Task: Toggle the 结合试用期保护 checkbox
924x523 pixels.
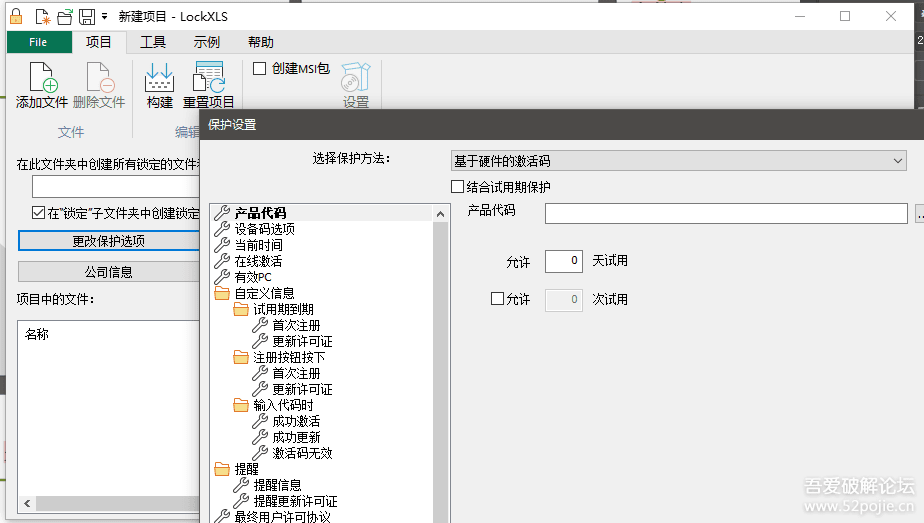Action: pyautogui.click(x=457, y=187)
